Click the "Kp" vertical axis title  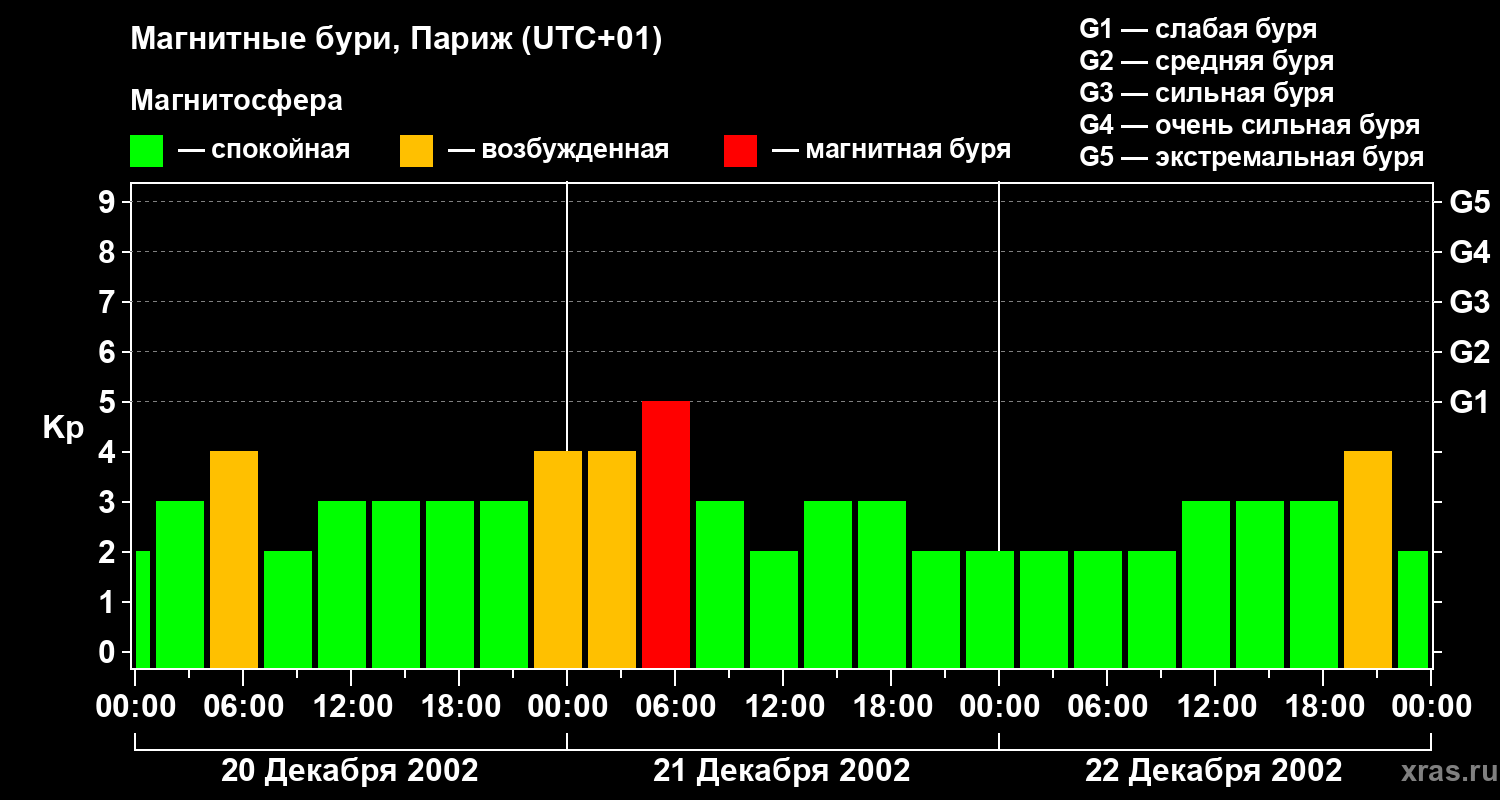(64, 427)
